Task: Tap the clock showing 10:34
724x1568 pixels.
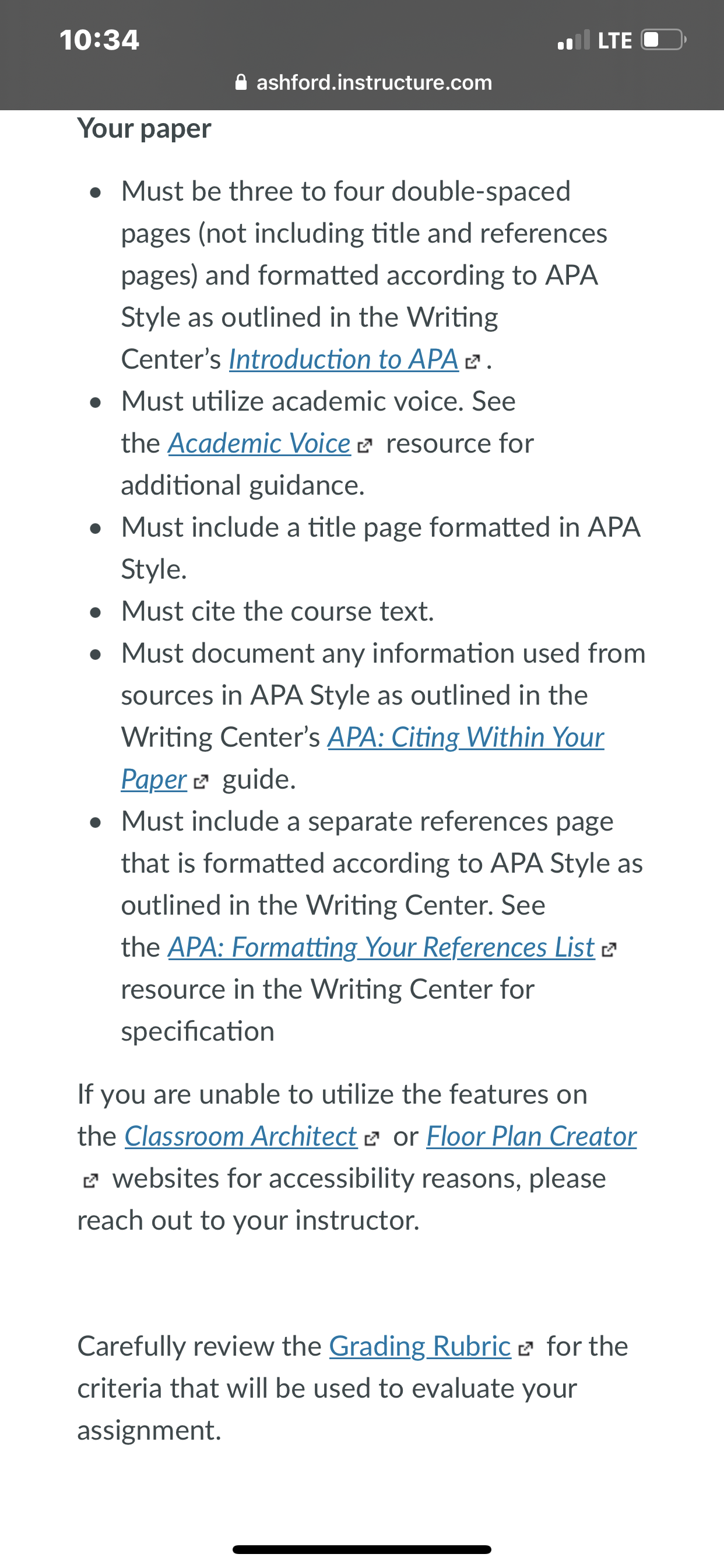Action: click(x=99, y=40)
